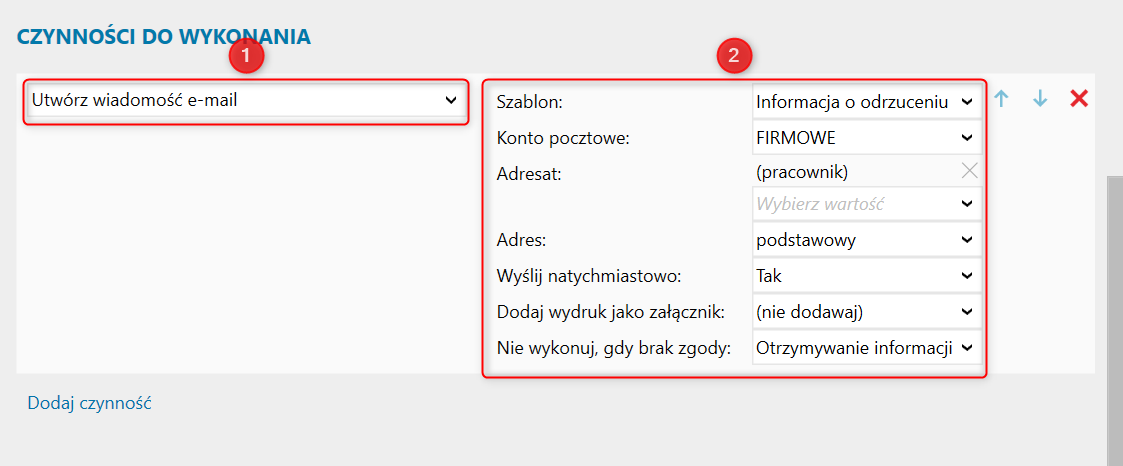1123x466 pixels.
Task: Click the vertical scrollbar on the right
Action: point(1114,300)
